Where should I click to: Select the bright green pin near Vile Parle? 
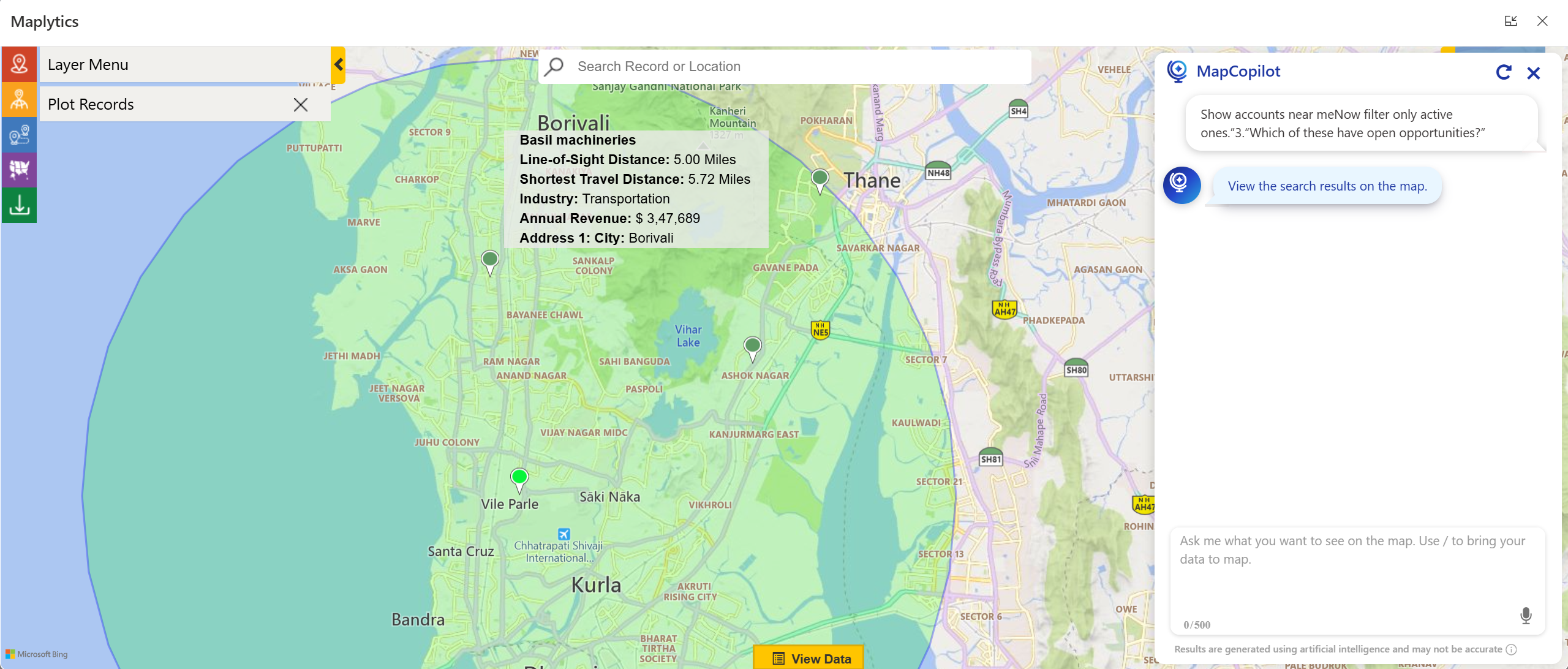pos(519,478)
